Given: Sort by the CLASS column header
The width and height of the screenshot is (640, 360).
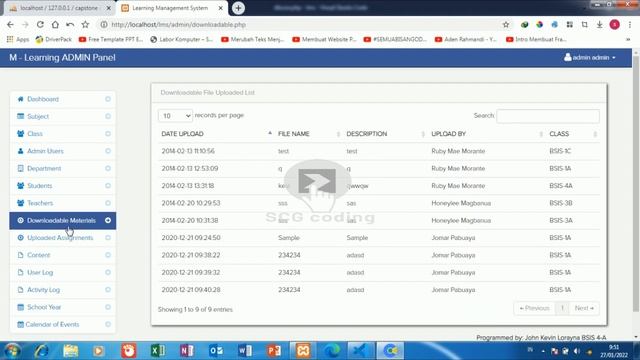Looking at the screenshot, I should pyautogui.click(x=573, y=134).
